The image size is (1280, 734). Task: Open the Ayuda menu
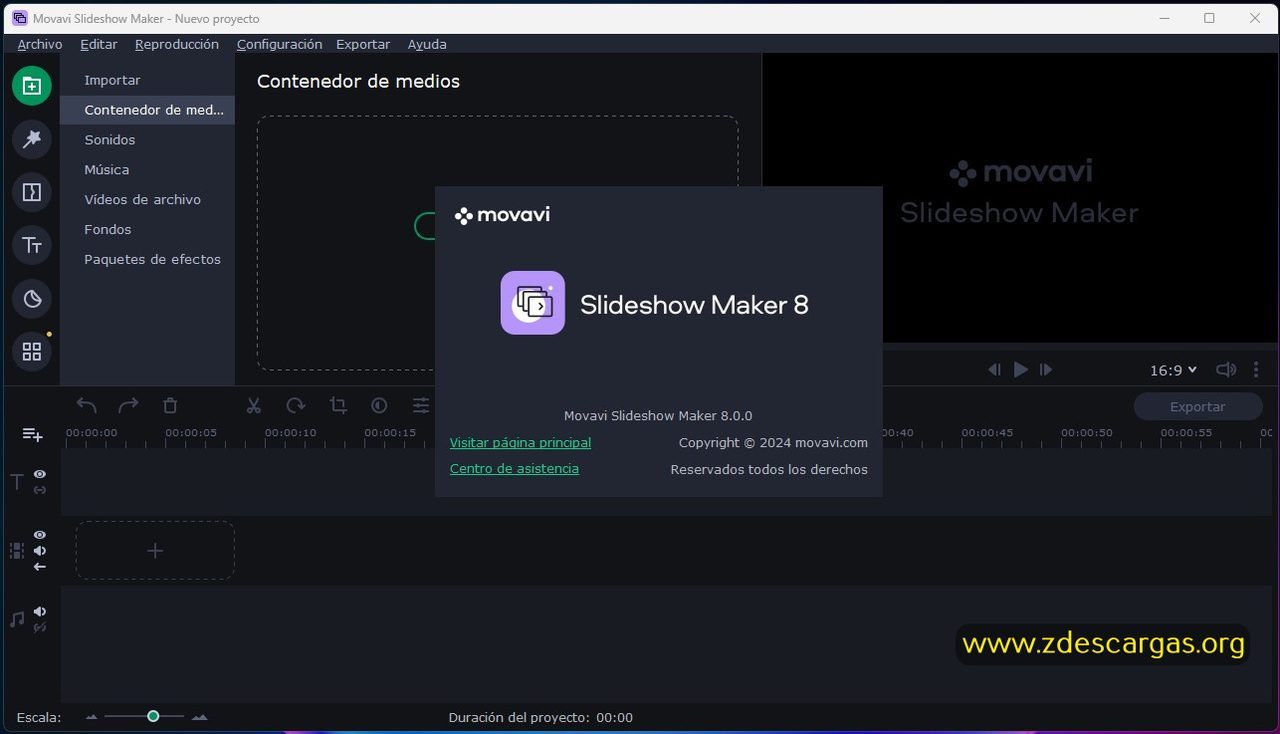click(x=427, y=44)
